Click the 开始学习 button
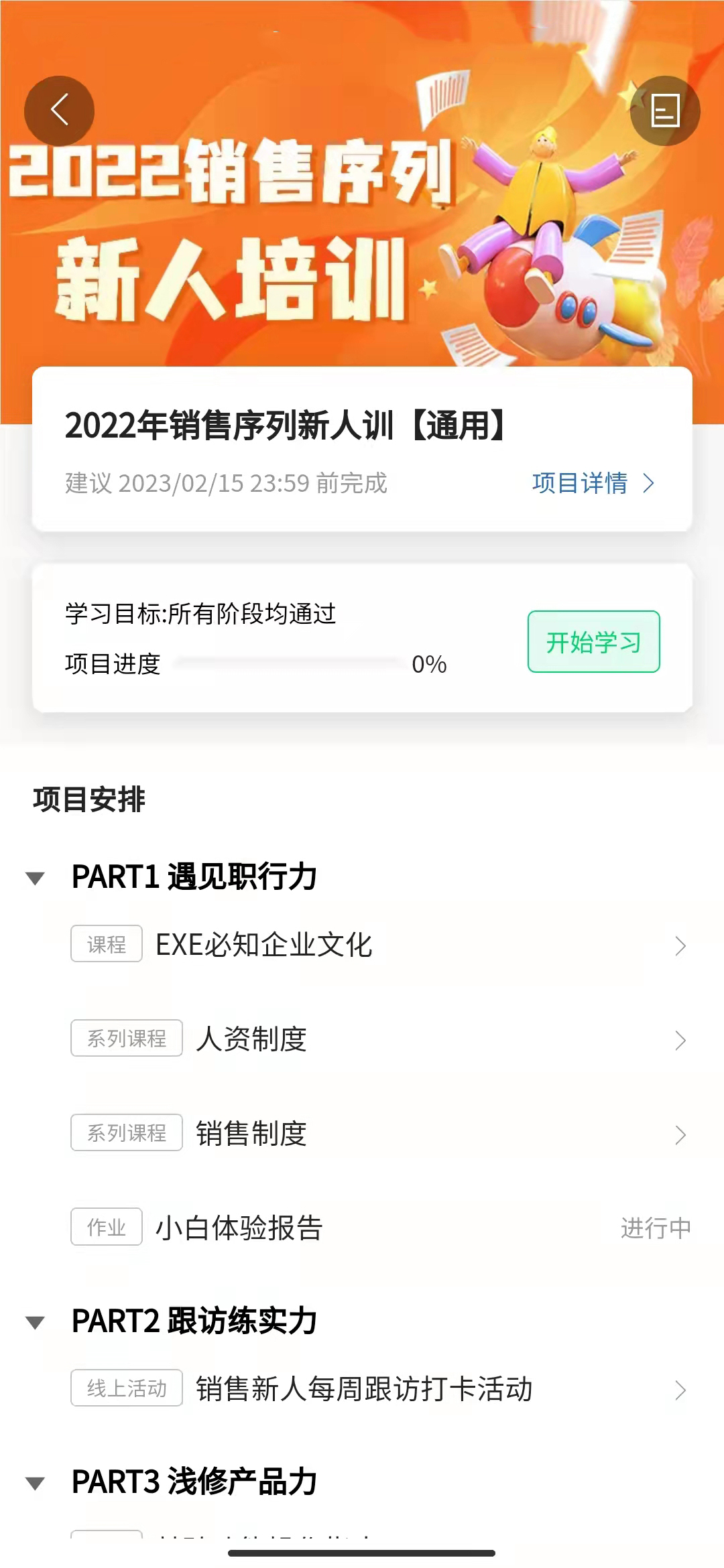 [593, 642]
